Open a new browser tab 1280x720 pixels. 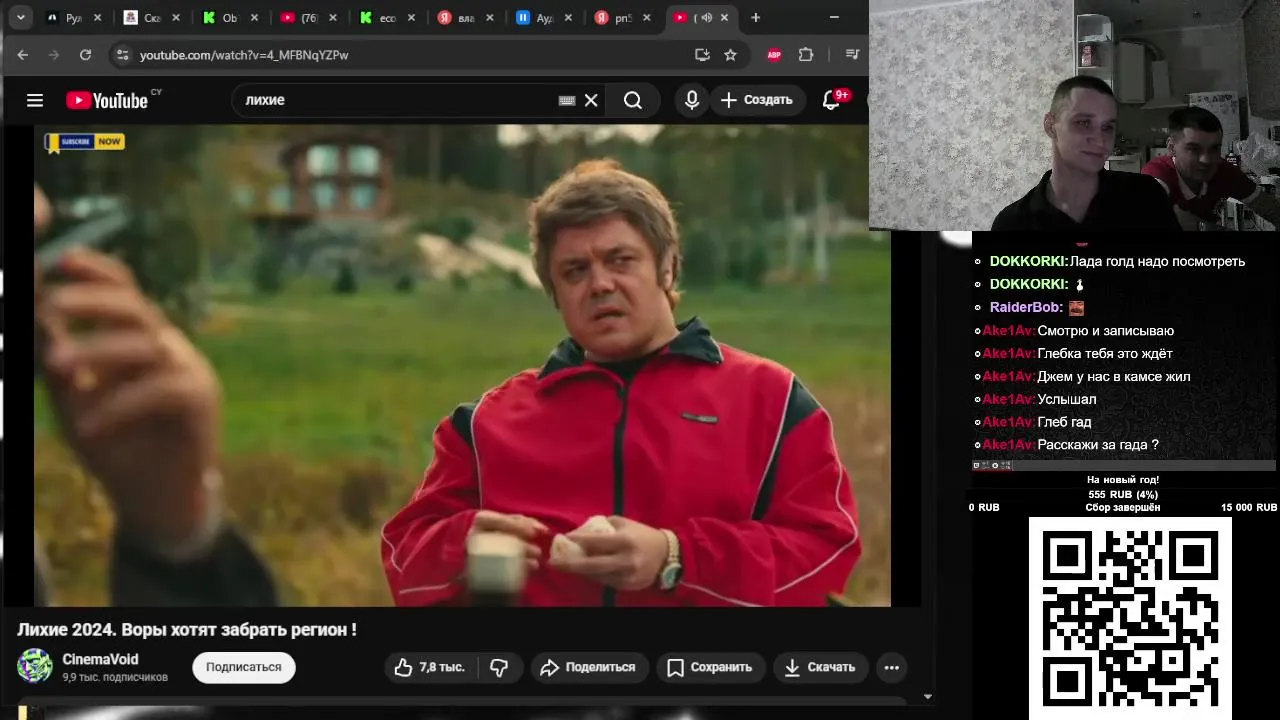point(756,17)
